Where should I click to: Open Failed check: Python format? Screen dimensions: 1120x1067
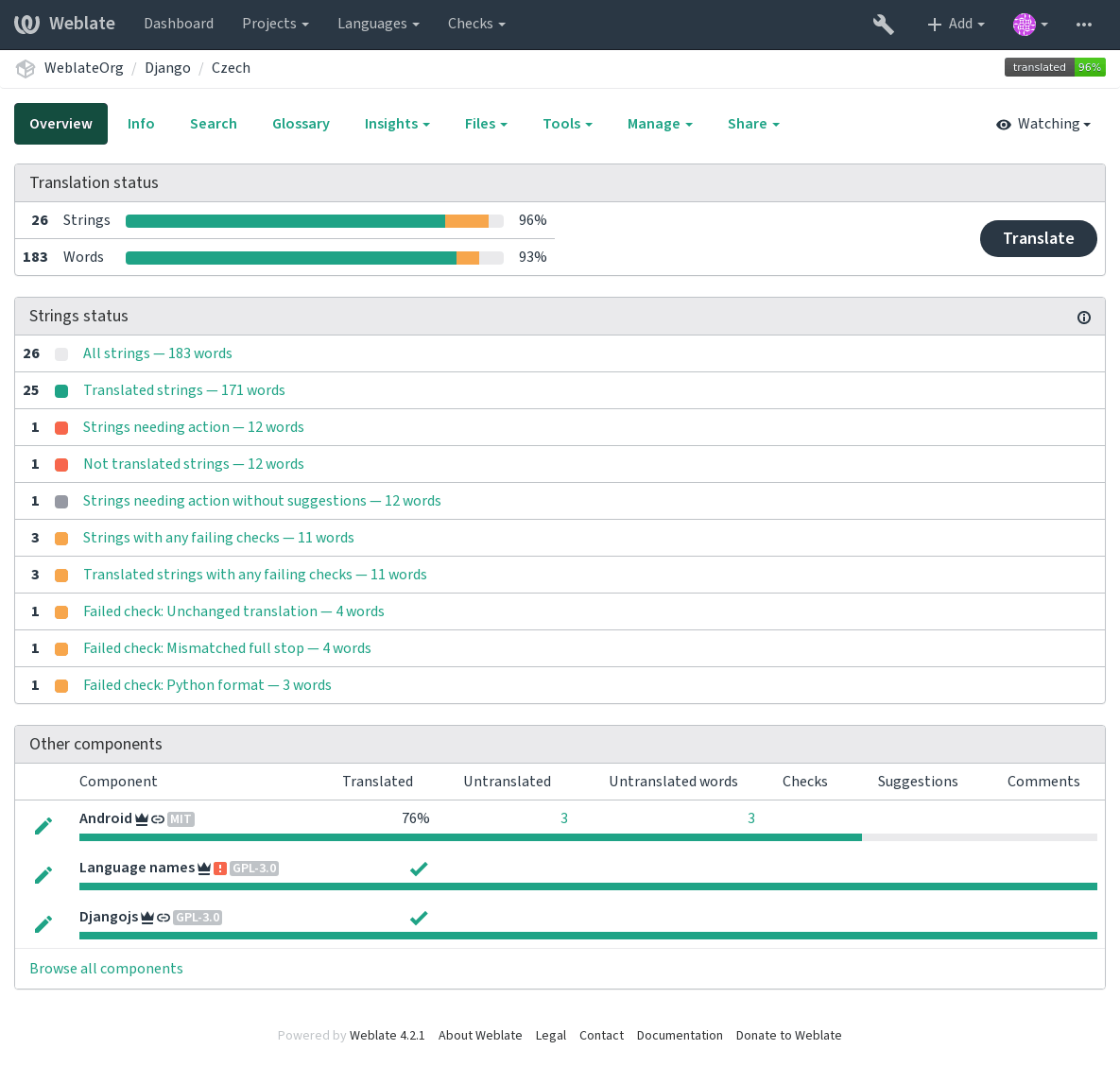click(207, 685)
